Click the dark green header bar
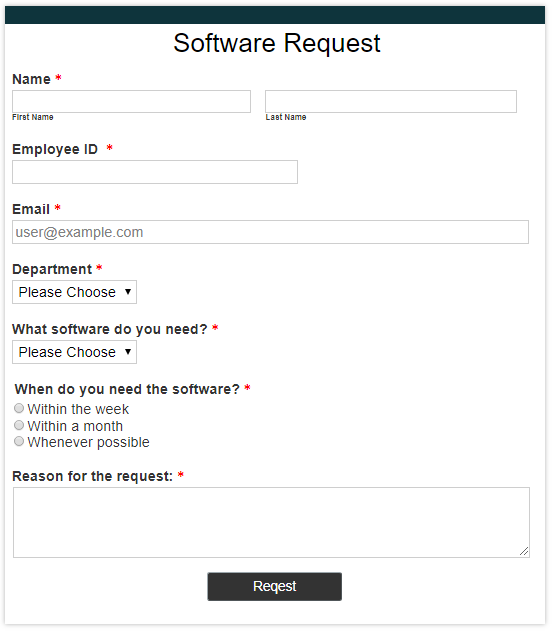Viewport: 553px width, 632px height. click(275, 15)
